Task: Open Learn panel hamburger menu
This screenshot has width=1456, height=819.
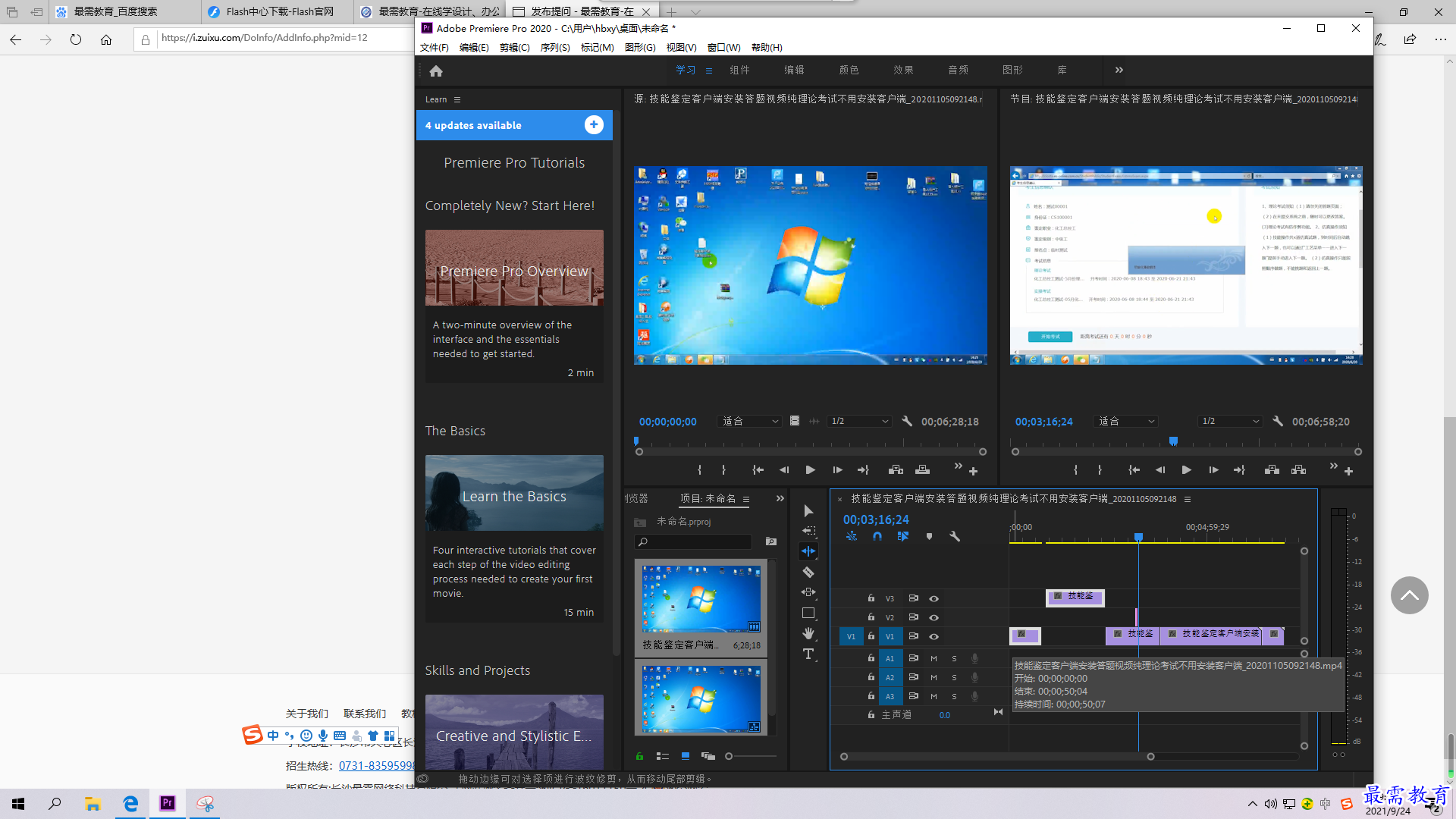Action: tap(457, 99)
